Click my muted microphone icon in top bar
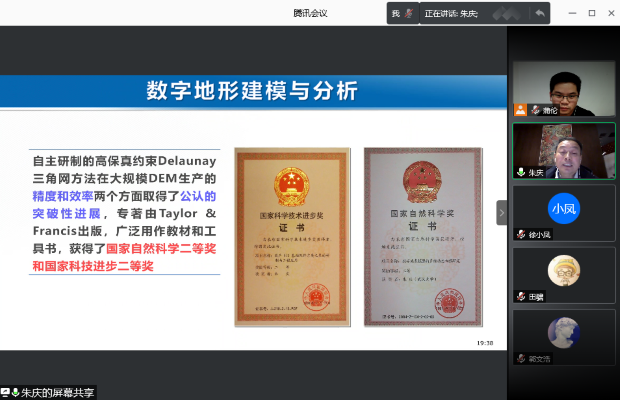 [x=409, y=14]
